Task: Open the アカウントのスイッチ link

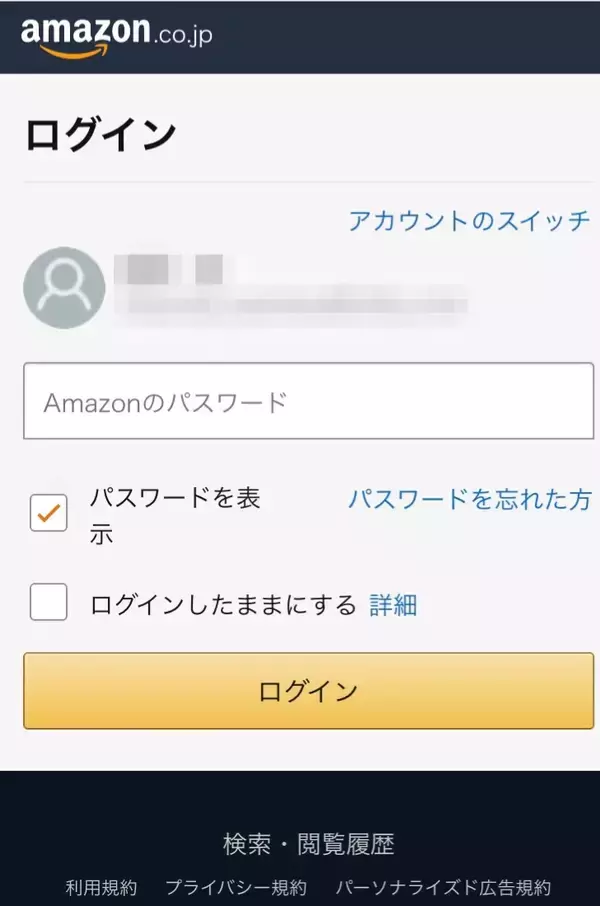Action: coord(469,221)
